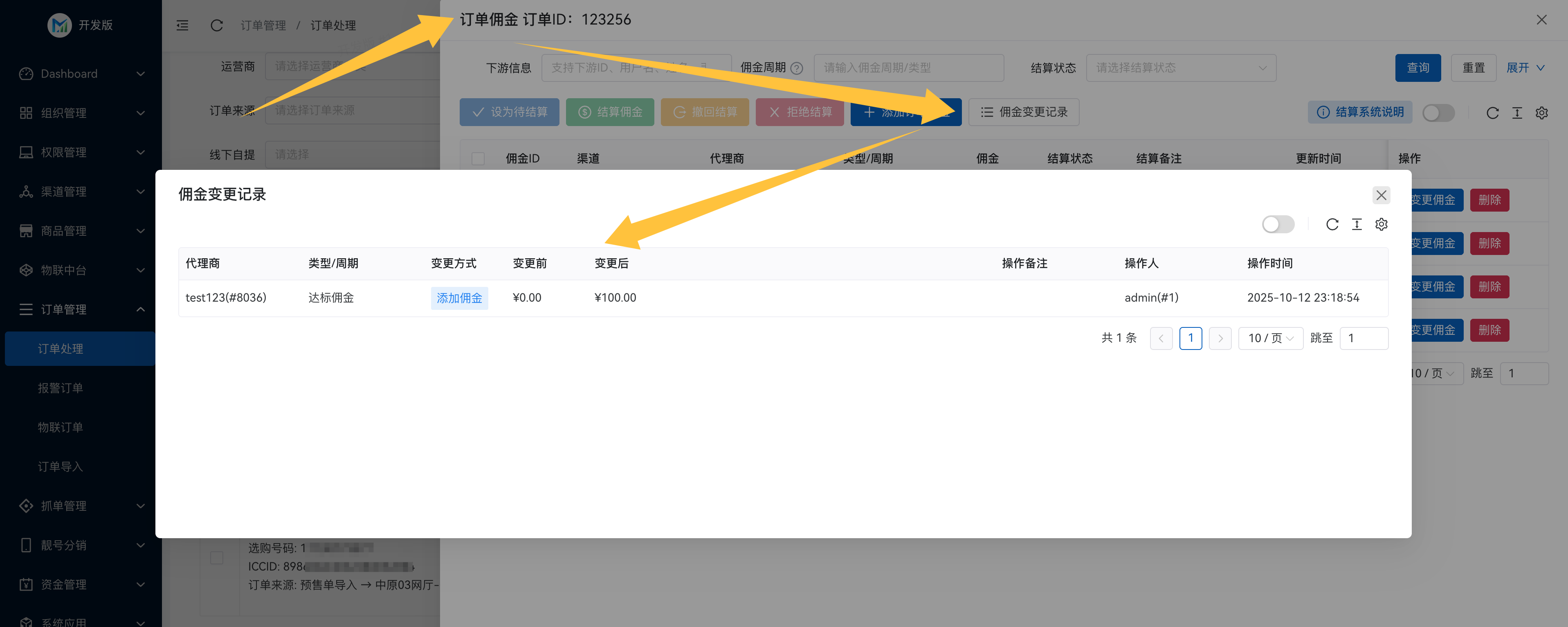Screen dimensions: 1568x627
Task: Refresh the 佣金变更记录 table
Action: tap(1332, 224)
